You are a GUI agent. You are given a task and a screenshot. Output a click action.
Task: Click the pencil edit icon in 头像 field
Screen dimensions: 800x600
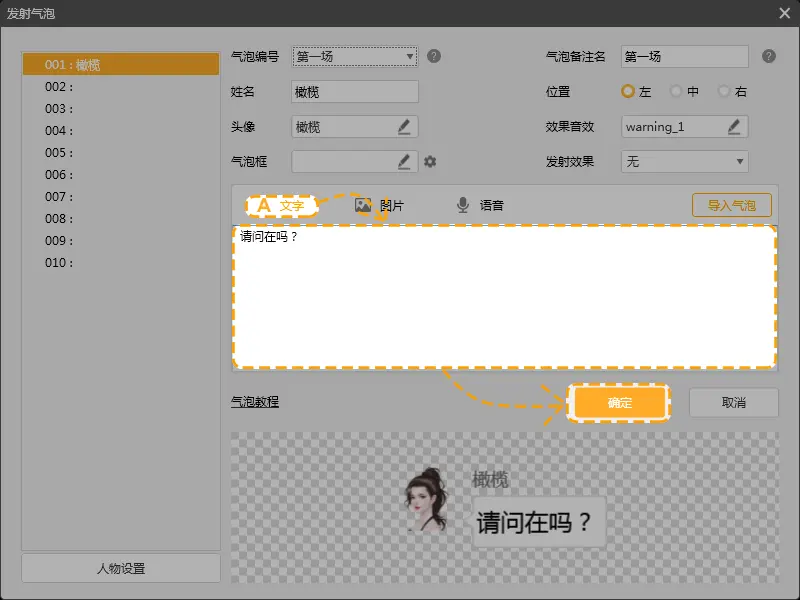click(x=404, y=127)
